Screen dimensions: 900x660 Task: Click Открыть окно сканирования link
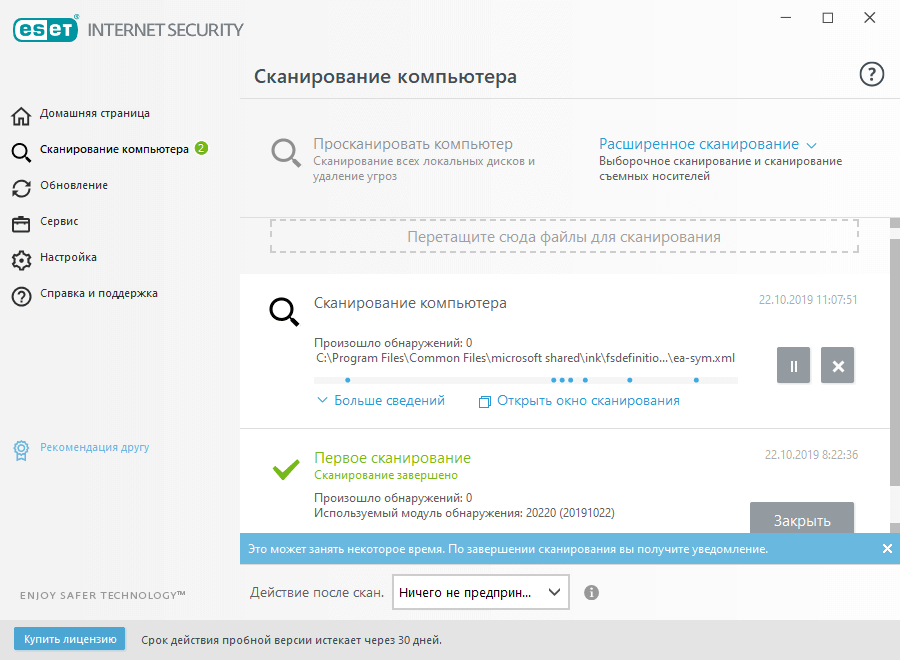coord(588,401)
